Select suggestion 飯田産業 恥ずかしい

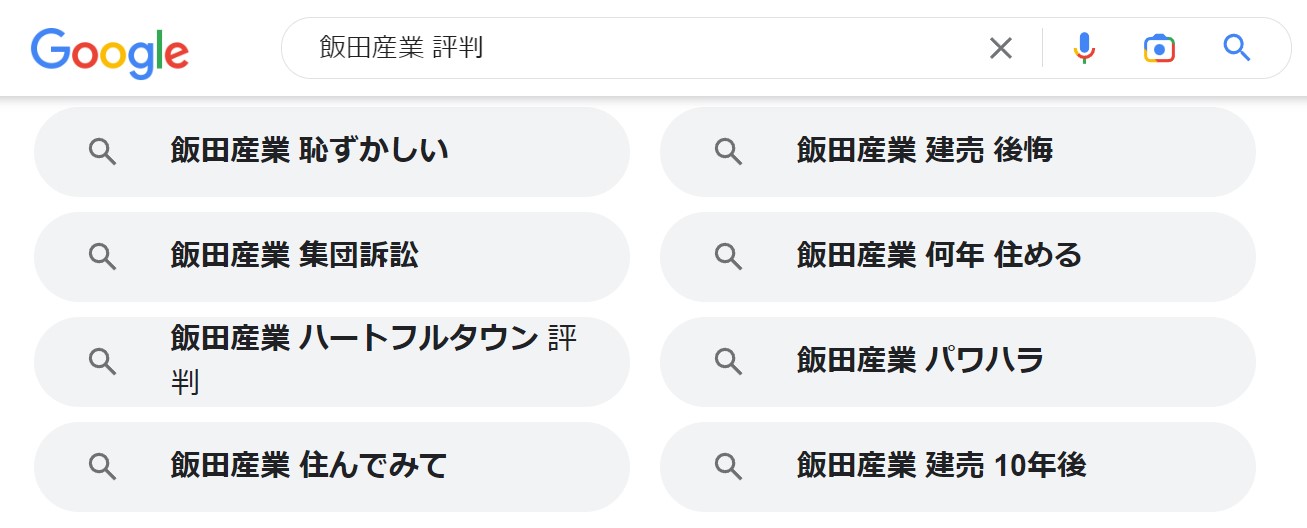[x=332, y=152]
